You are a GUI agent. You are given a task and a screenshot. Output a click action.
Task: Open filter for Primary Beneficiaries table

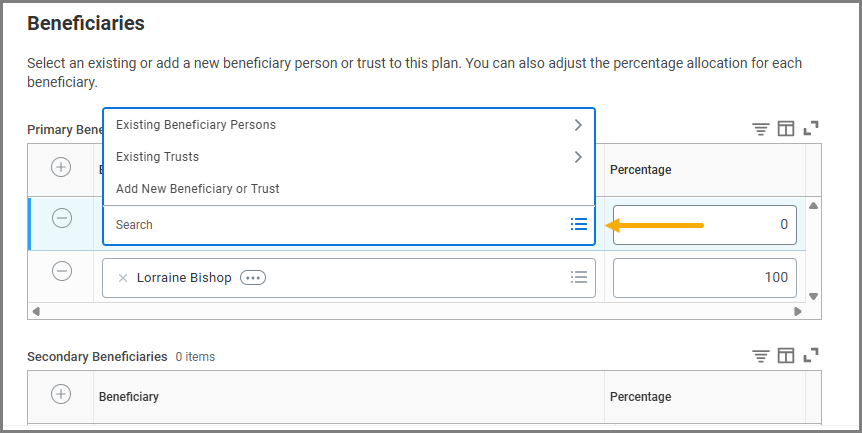point(761,129)
